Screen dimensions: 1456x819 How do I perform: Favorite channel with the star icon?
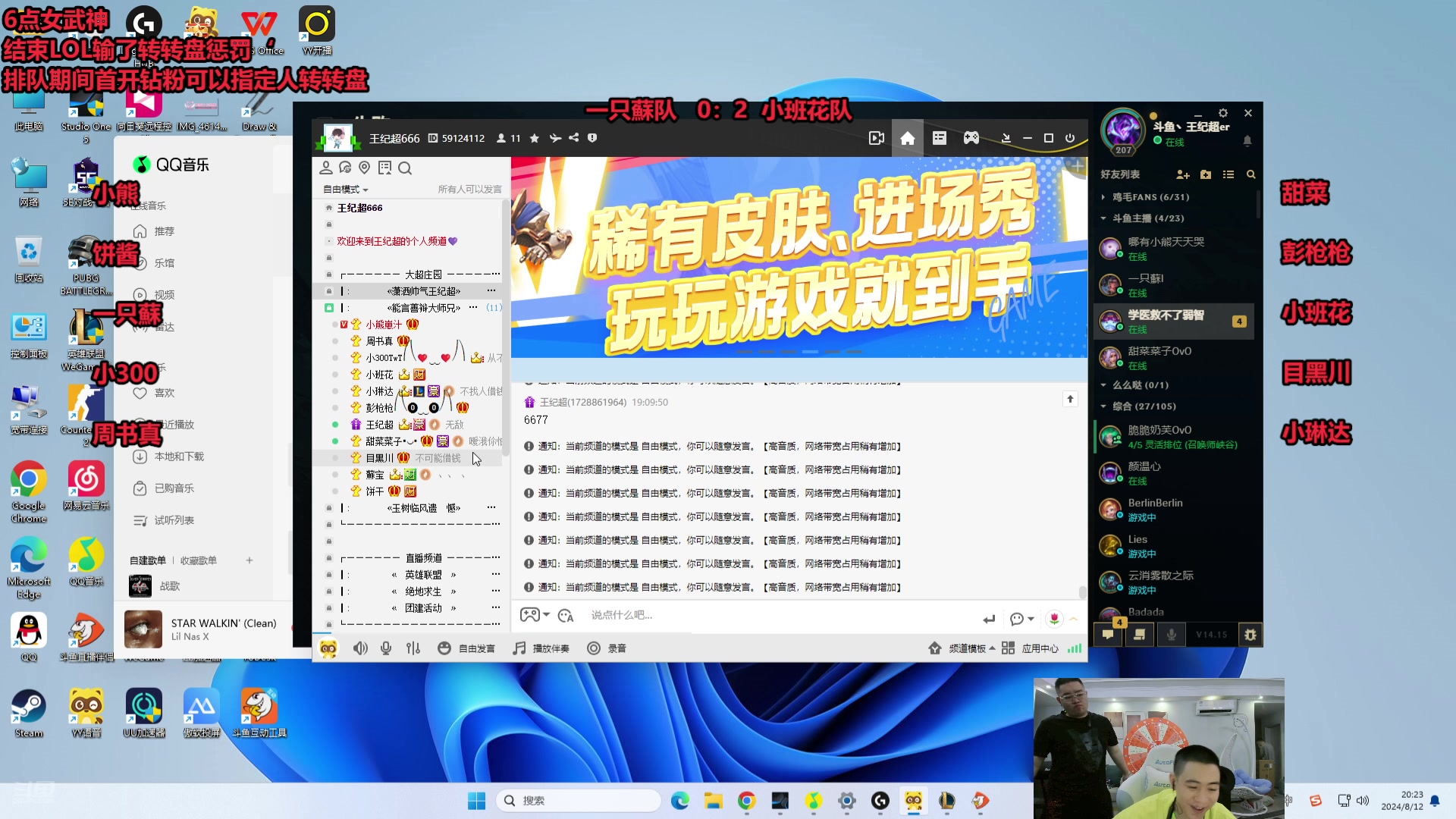535,138
